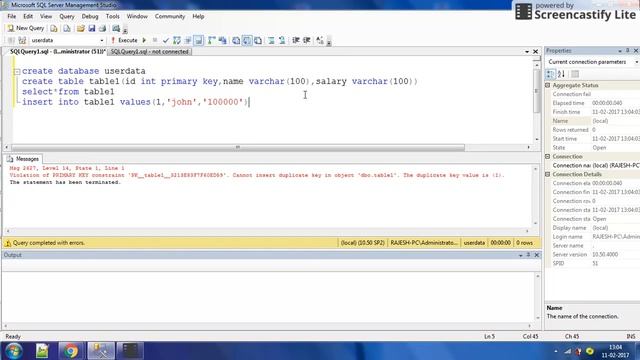Display the Estimated Execution Plan icon
Viewport: 640px width, 360px height.
[177, 40]
